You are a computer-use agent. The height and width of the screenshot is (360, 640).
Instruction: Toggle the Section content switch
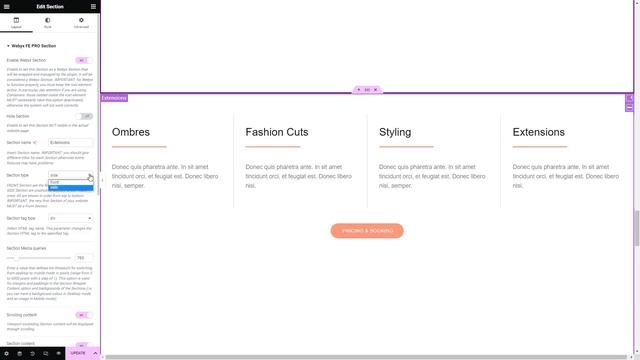84,345
